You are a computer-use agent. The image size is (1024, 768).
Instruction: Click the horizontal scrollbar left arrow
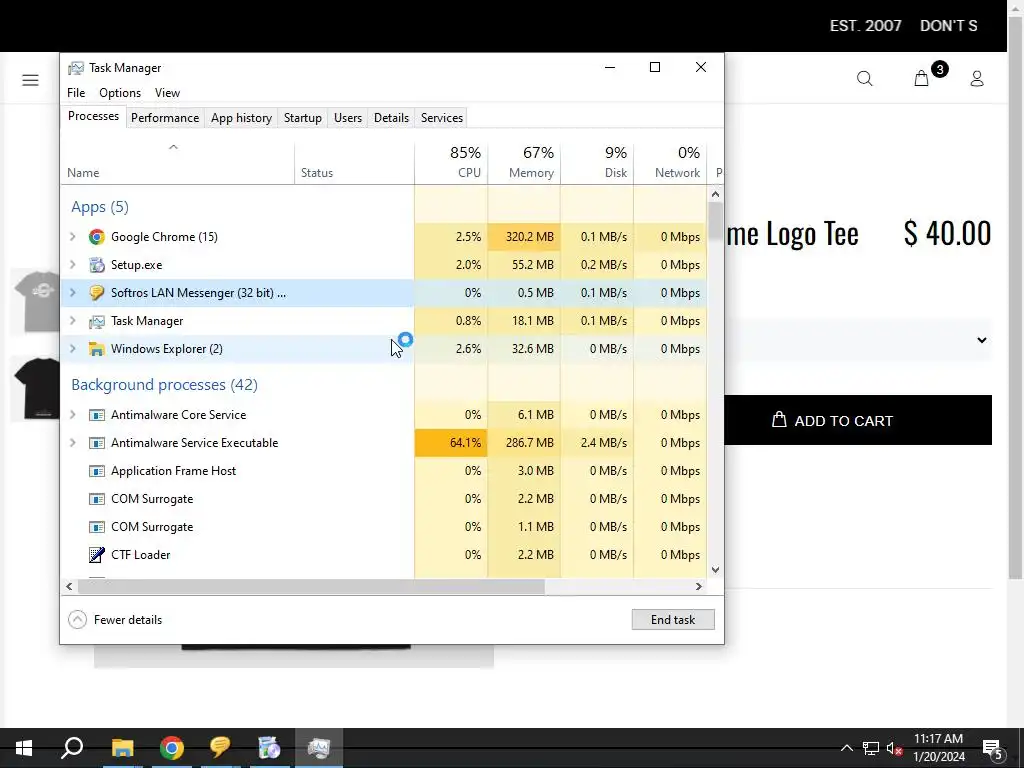[x=69, y=586]
